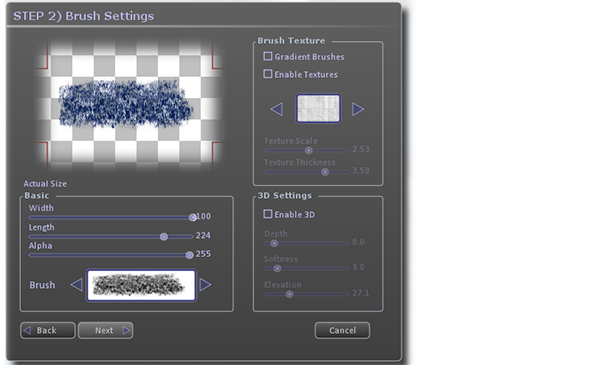Click the texture preview thumbnail
This screenshot has height=365, width=600.
pos(318,109)
